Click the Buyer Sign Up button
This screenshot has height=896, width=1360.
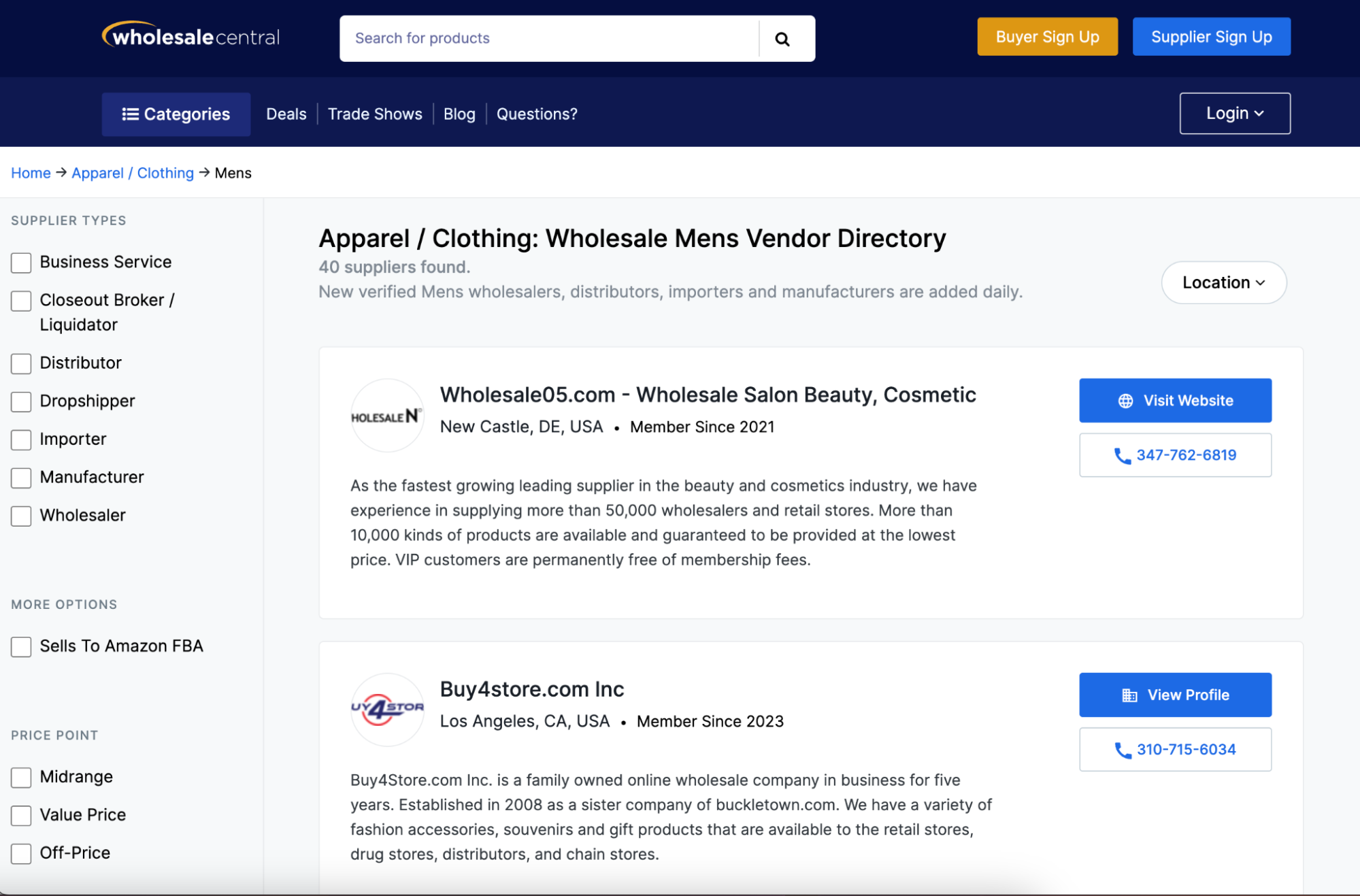click(x=1048, y=36)
